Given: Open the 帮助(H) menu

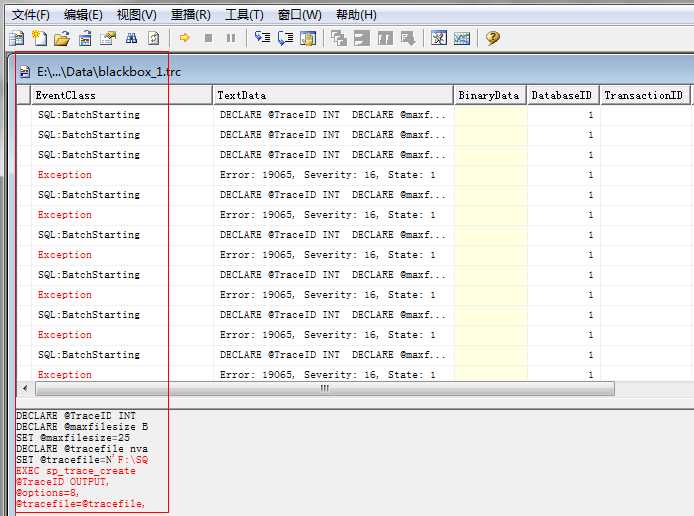Looking at the screenshot, I should point(356,15).
